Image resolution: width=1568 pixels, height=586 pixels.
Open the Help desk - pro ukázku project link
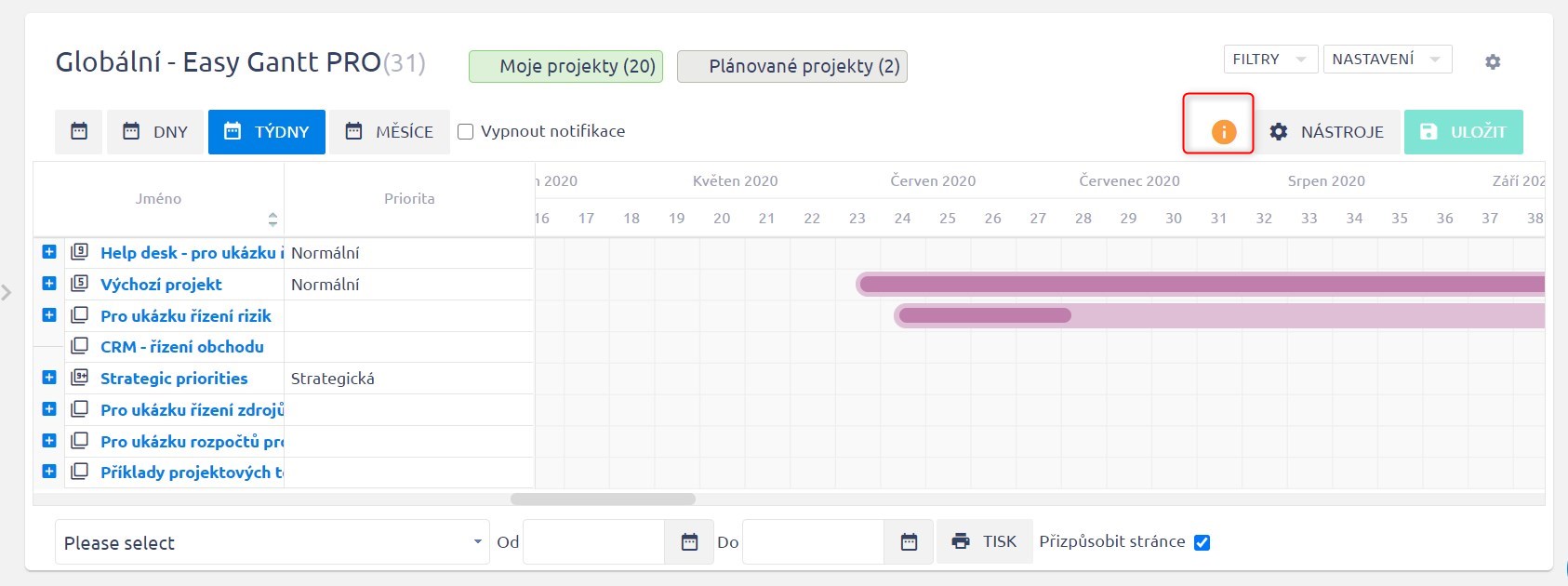pyautogui.click(x=192, y=253)
